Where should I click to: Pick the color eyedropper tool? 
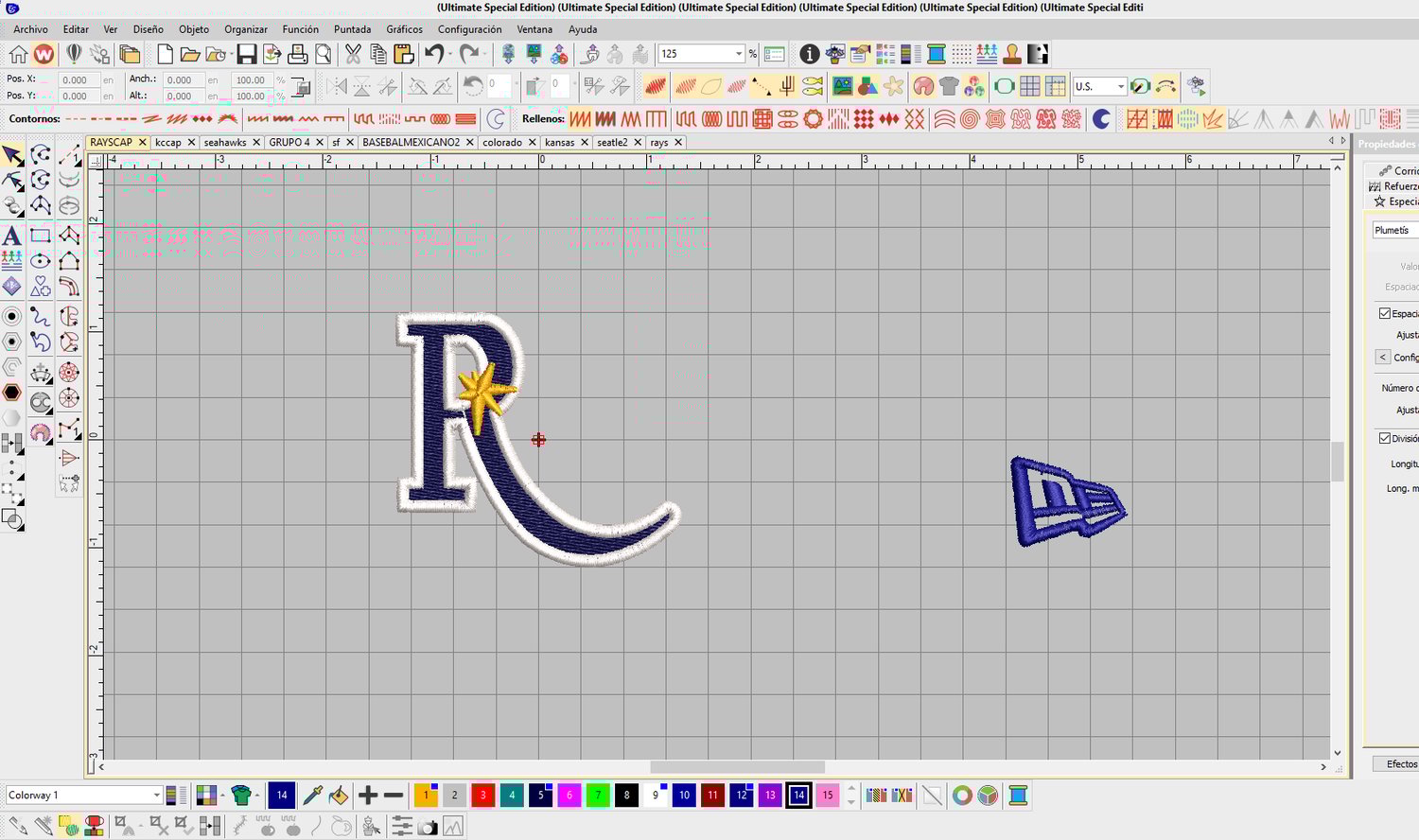(312, 796)
